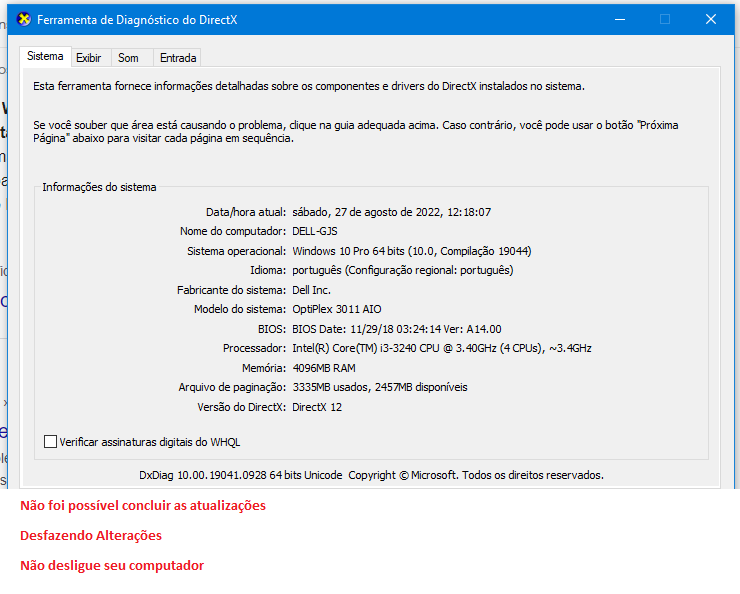Click the BIOS Date value
The height and width of the screenshot is (594, 740).
(x=396, y=329)
